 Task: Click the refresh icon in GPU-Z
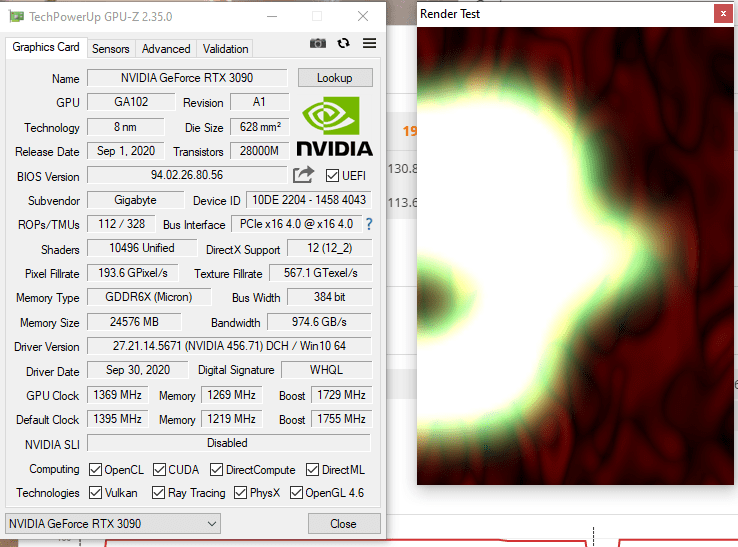(x=344, y=43)
